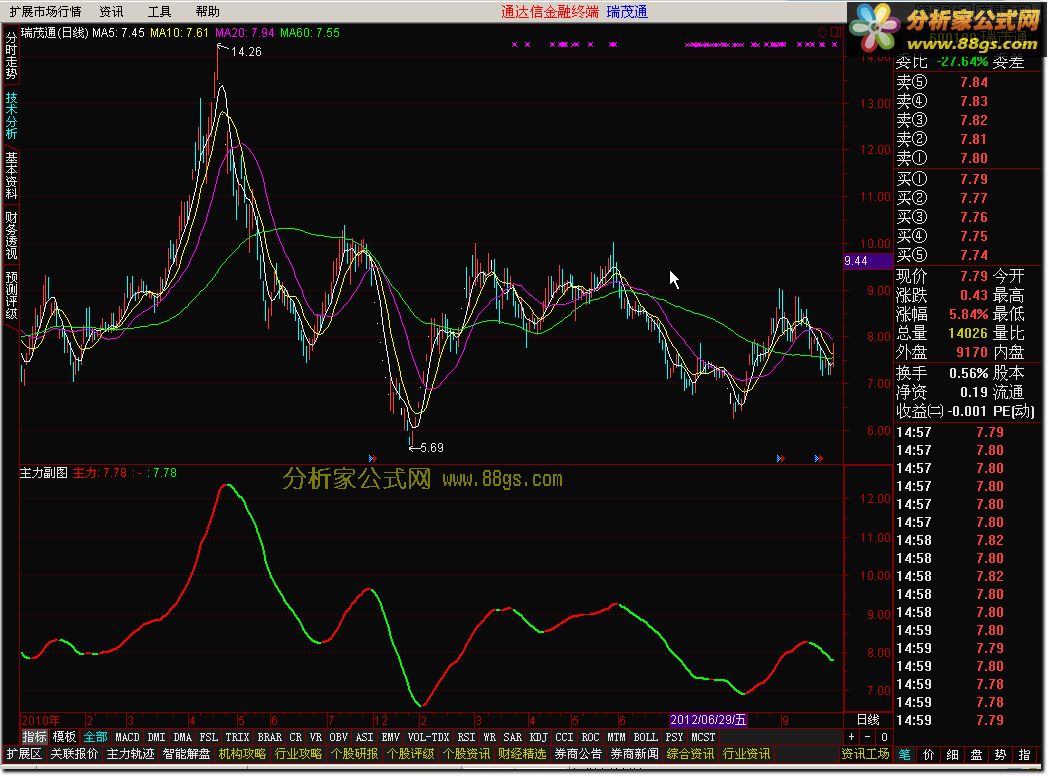
Task: Open the 行业资讯 link
Action: pyautogui.click(x=746, y=755)
